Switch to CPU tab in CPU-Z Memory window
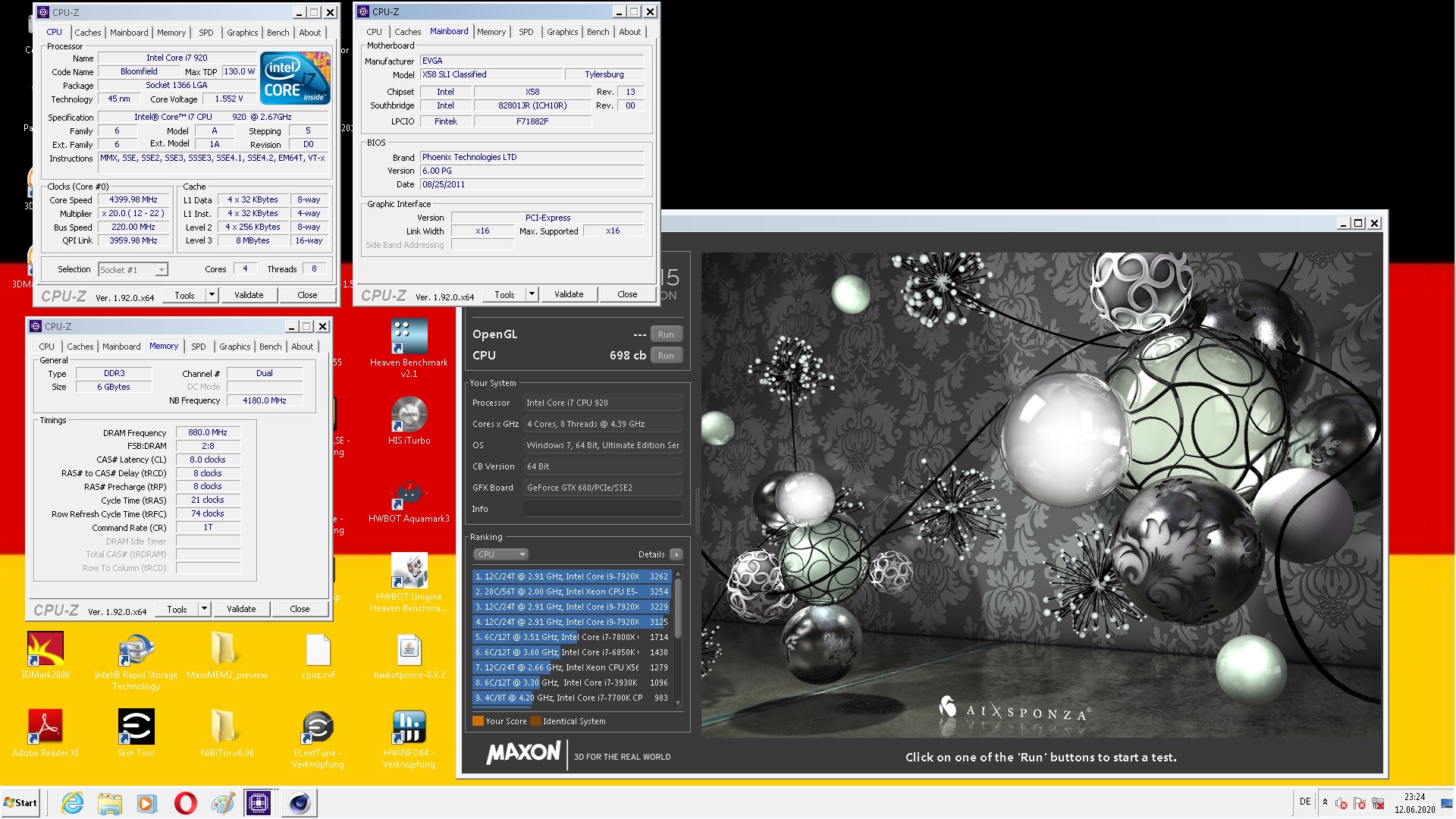The image size is (1456, 819). (x=47, y=347)
